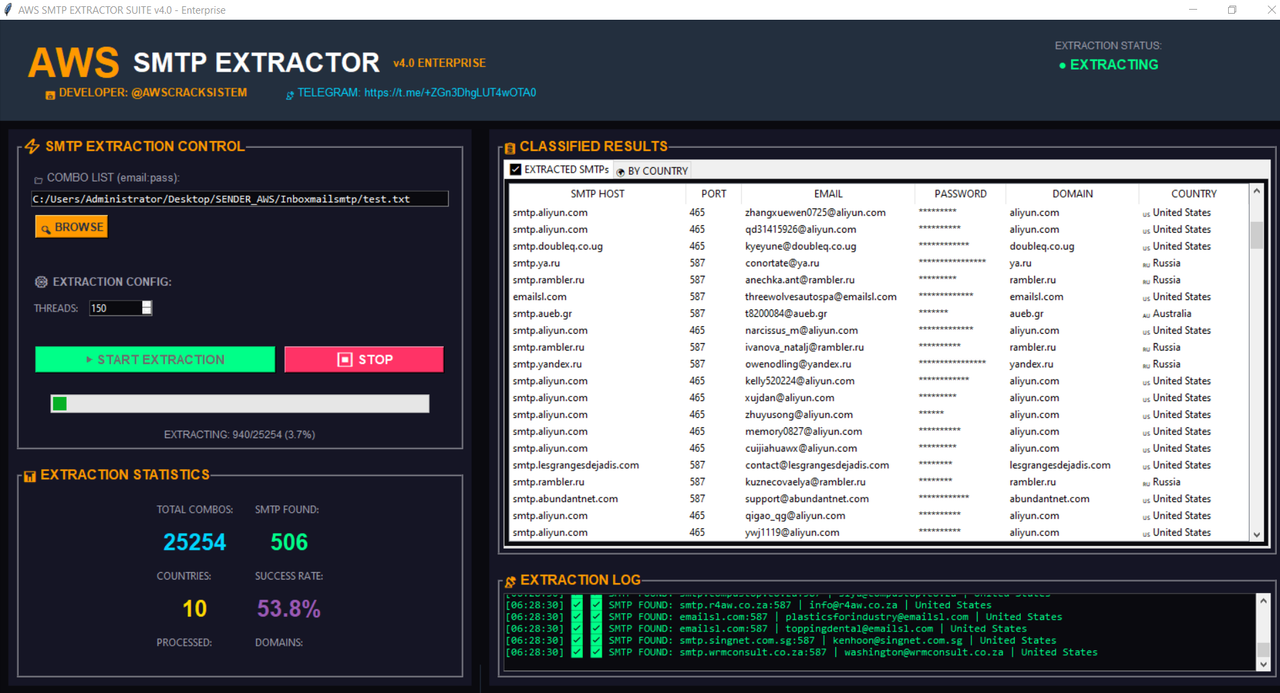
Task: Click green check icon on smtp.r4aw.co.za log line
Action: tap(577, 605)
